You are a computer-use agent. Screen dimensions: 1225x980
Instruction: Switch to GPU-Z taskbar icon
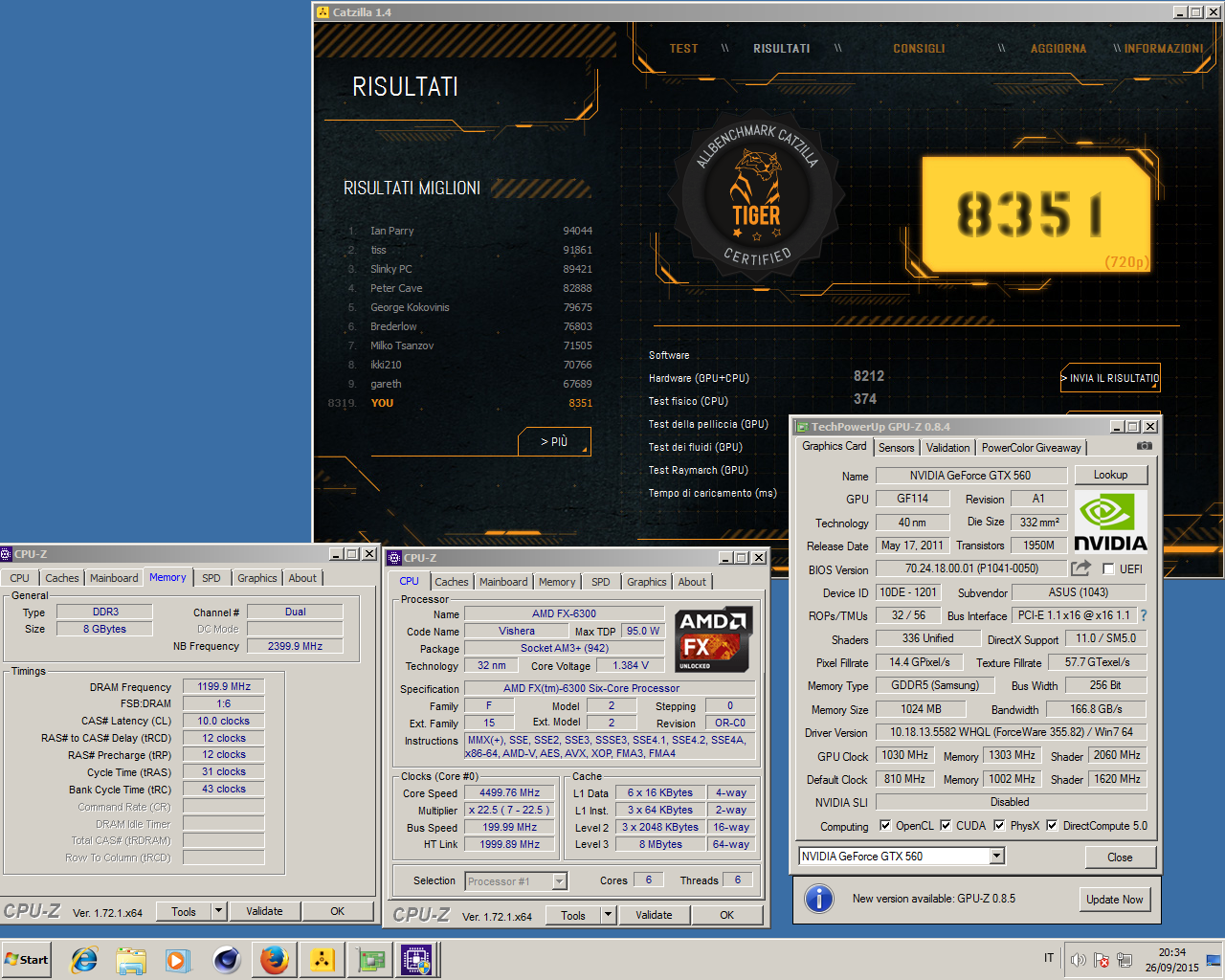(370, 959)
